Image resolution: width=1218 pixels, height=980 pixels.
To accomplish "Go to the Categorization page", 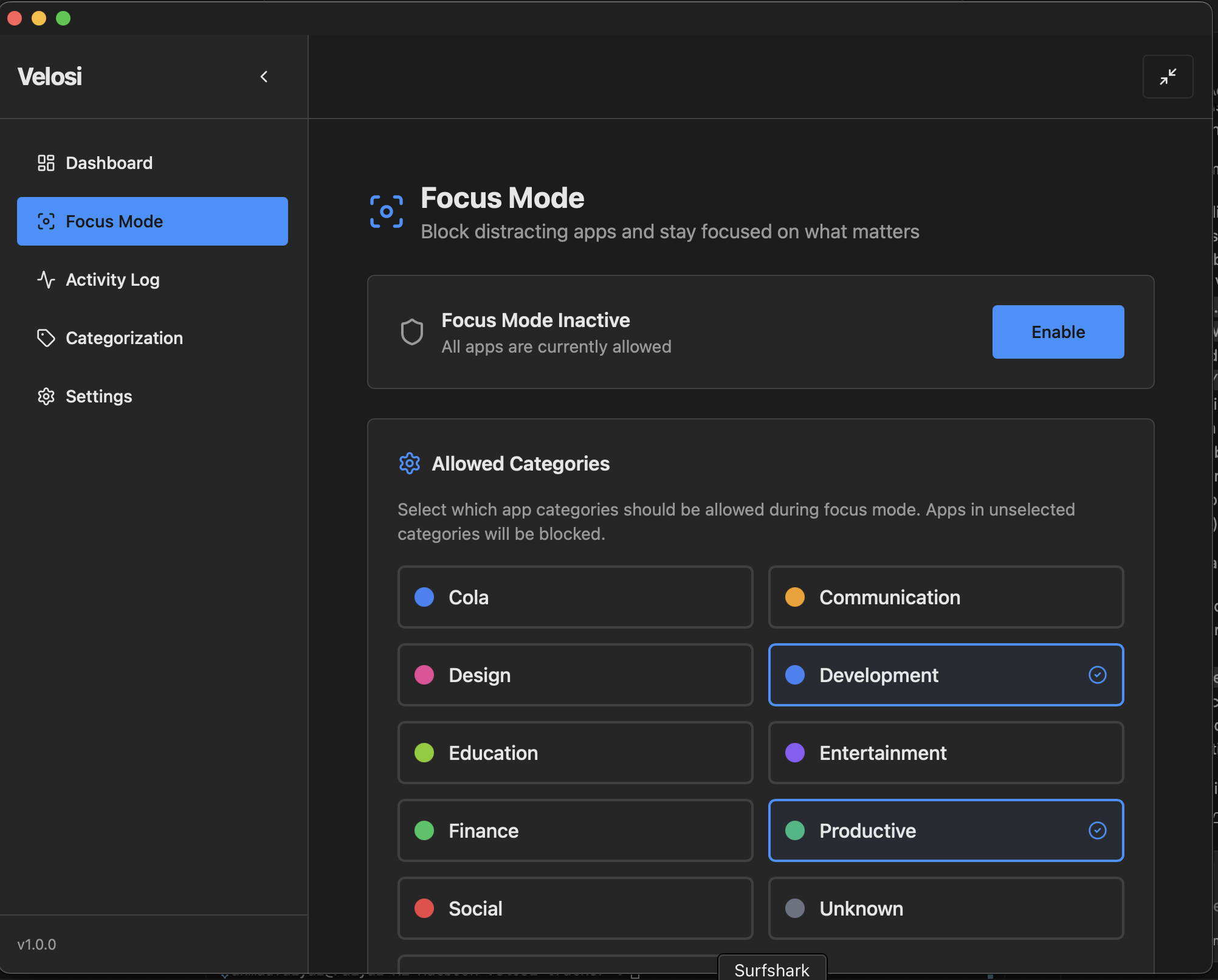I will click(153, 338).
